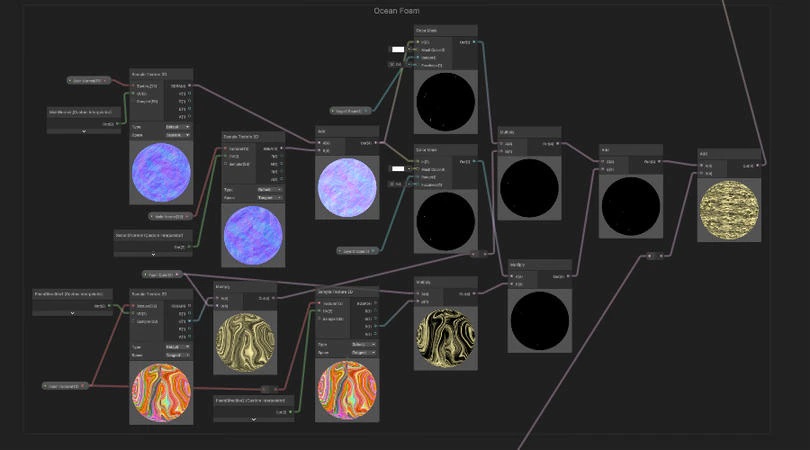Click the Out port of the yellow-preview Add node
The width and height of the screenshot is (810, 450).
click(x=758, y=164)
